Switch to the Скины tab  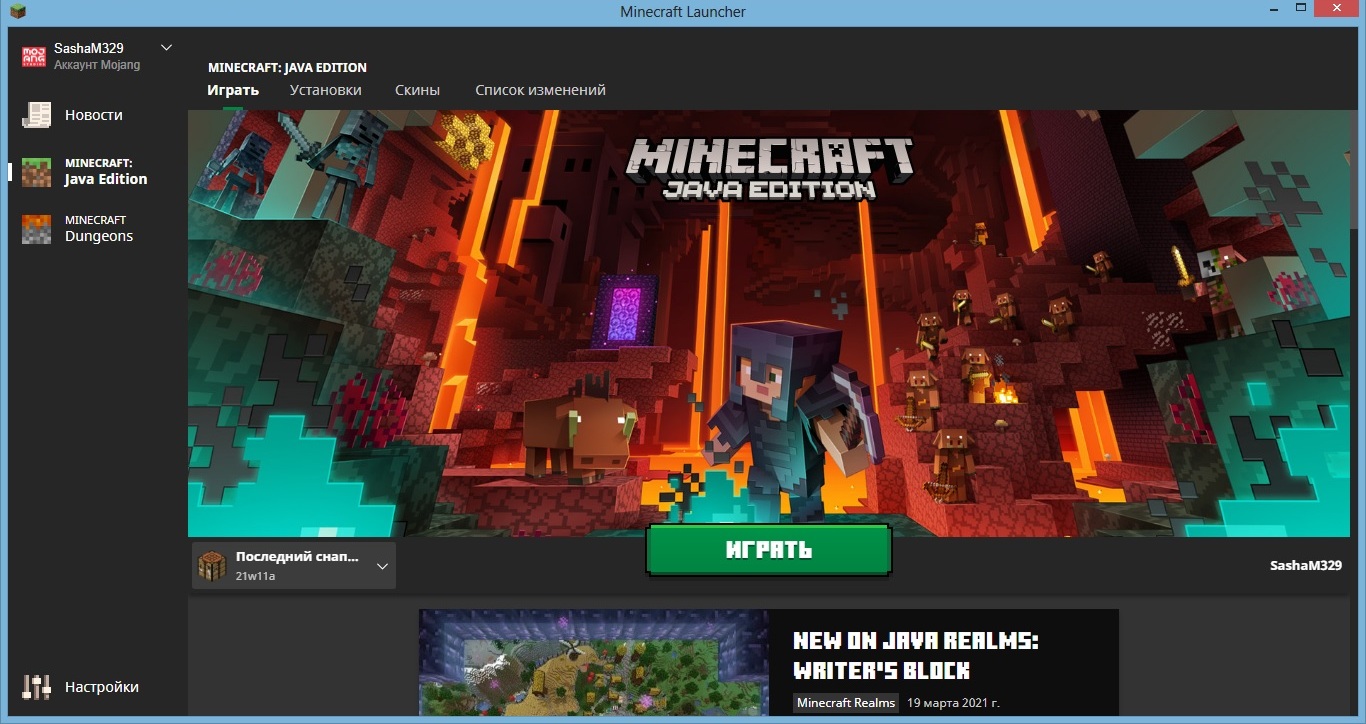tap(417, 90)
